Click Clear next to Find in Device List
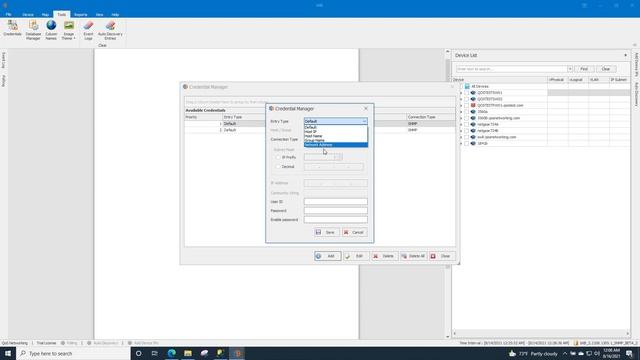Screen dimensions: 640x360 (606, 69)
